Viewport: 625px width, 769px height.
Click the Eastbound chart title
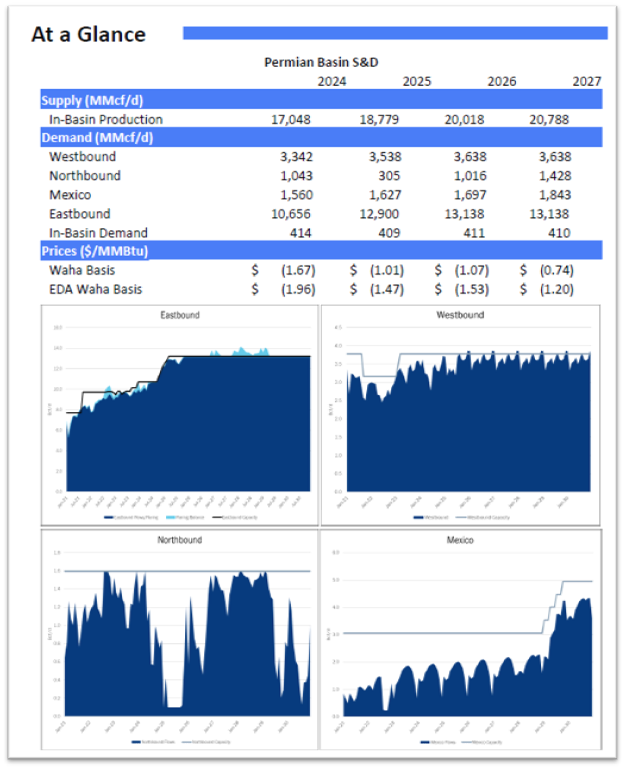[180, 315]
